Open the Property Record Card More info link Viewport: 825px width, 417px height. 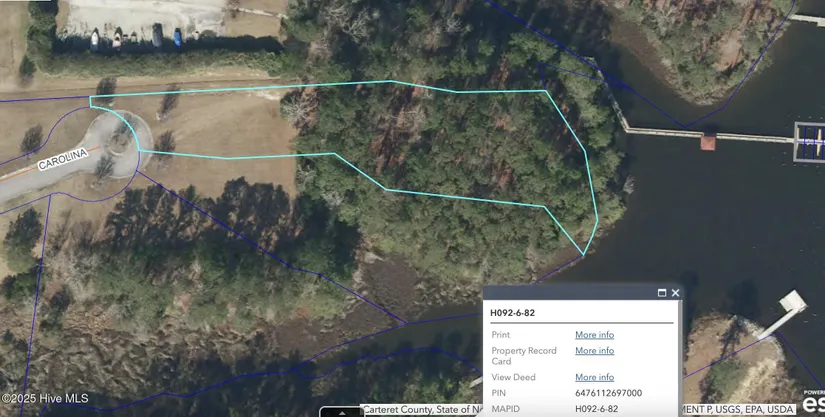[x=595, y=350]
